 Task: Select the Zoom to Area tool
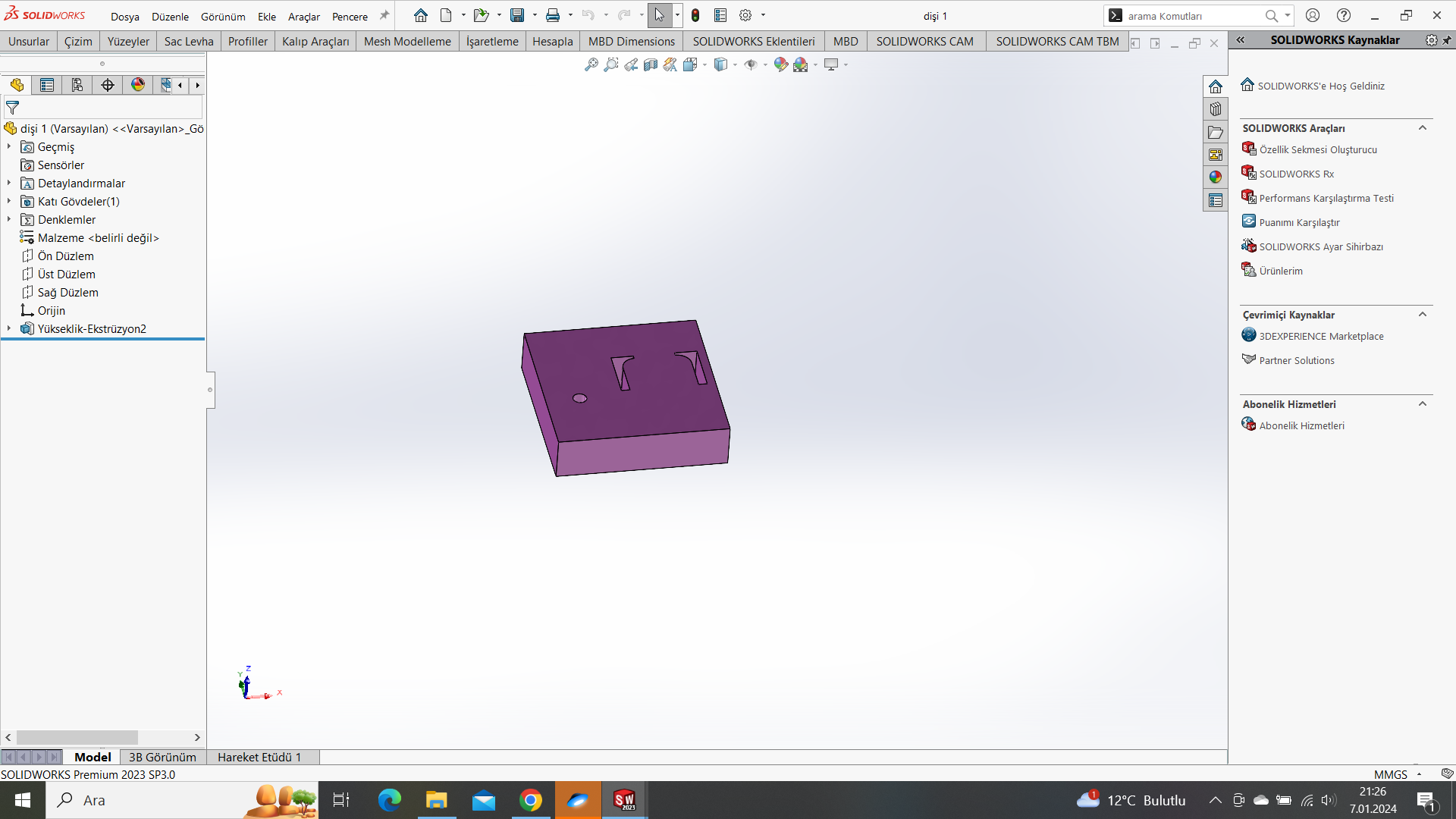pyautogui.click(x=611, y=65)
